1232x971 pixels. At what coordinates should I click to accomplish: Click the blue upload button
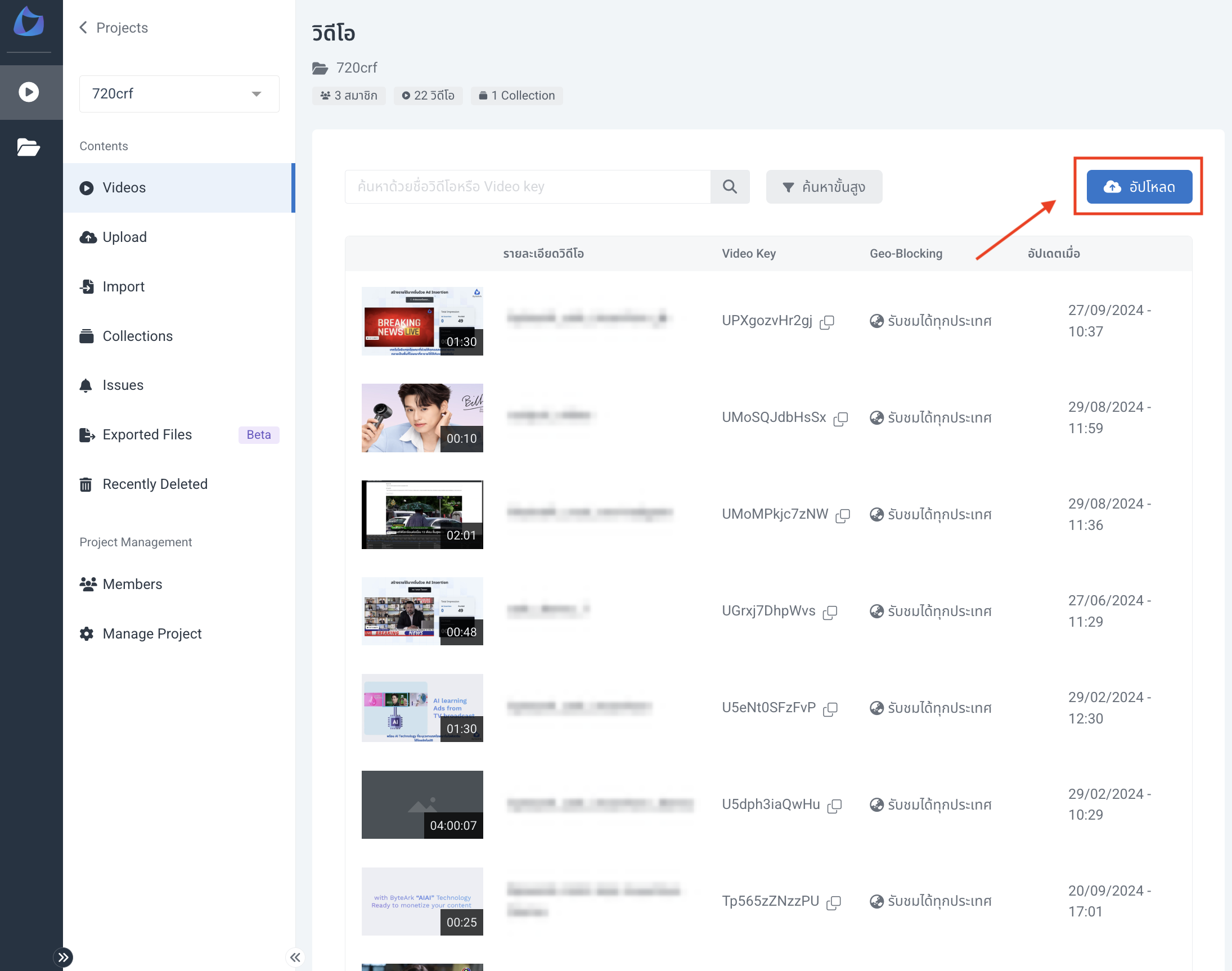(1139, 186)
